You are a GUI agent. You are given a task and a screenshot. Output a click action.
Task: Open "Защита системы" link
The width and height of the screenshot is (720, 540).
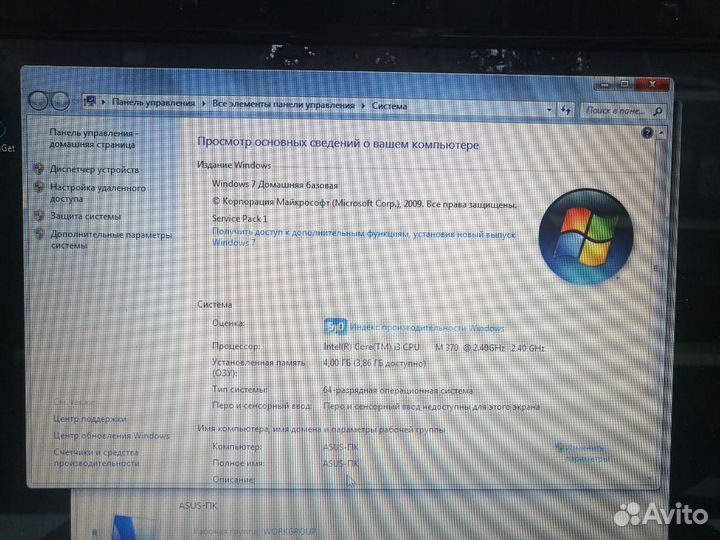85,216
